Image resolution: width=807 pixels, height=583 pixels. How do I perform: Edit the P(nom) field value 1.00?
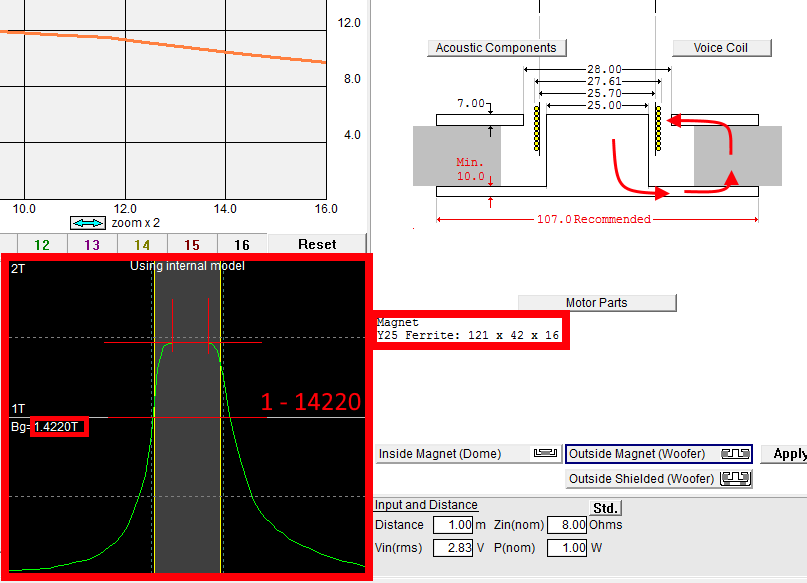pos(567,548)
